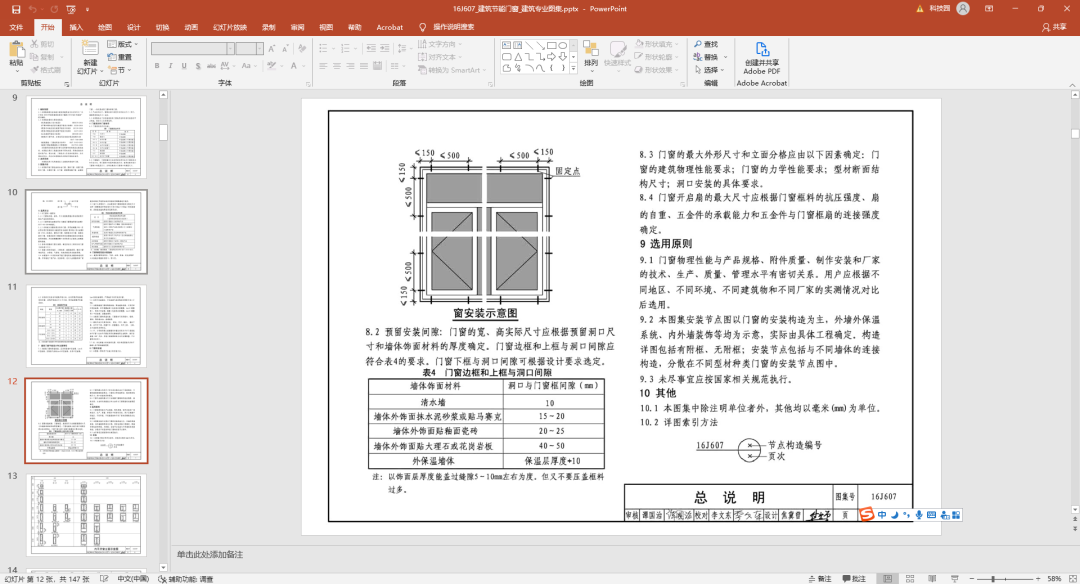Image resolution: width=1080 pixels, height=584 pixels.
Task: Click the Comments (批注) button in status bar
Action: (x=854, y=579)
